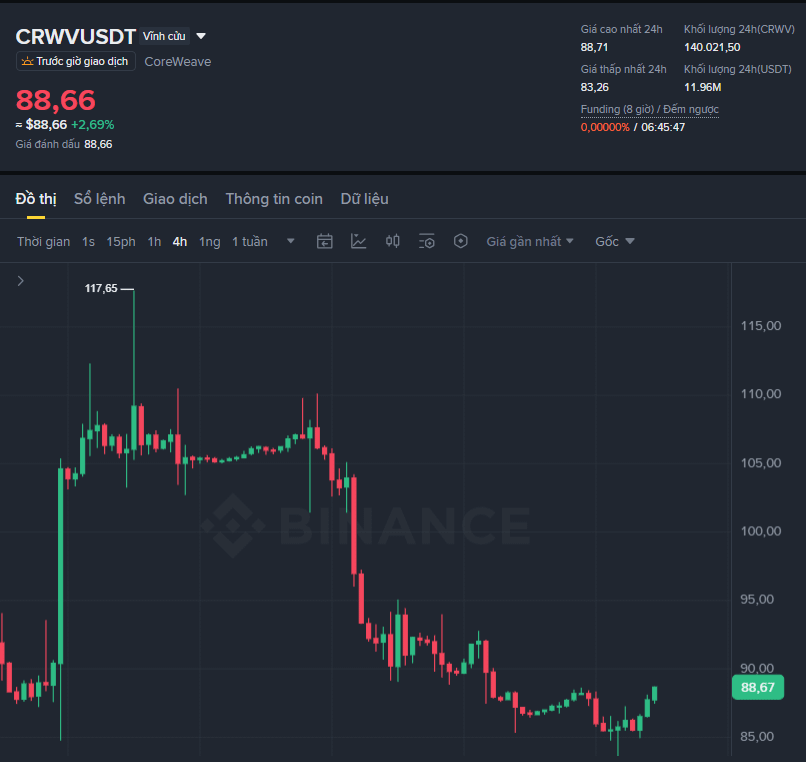The width and height of the screenshot is (806, 762).
Task: Switch to the 'Thông tin coin' tab
Action: pos(274,199)
